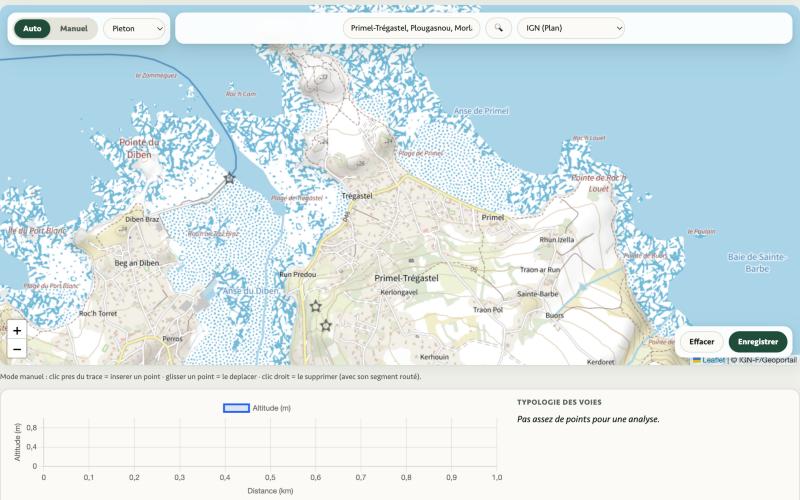Click the Beg an Diben map label

(x=137, y=263)
